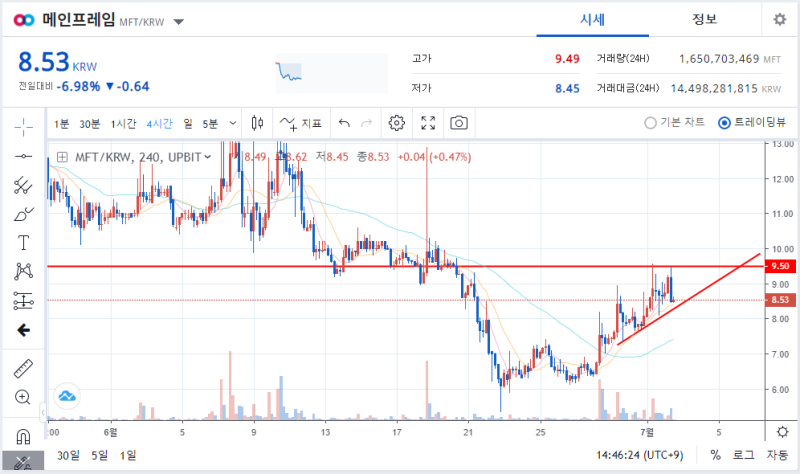
Task: Open the pitchfork drawing tools
Action: [x=23, y=185]
